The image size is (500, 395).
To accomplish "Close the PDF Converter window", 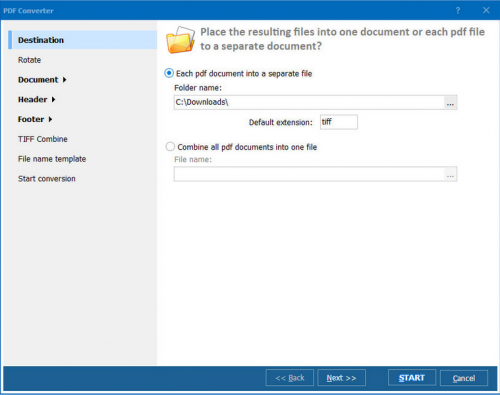I will (486, 10).
